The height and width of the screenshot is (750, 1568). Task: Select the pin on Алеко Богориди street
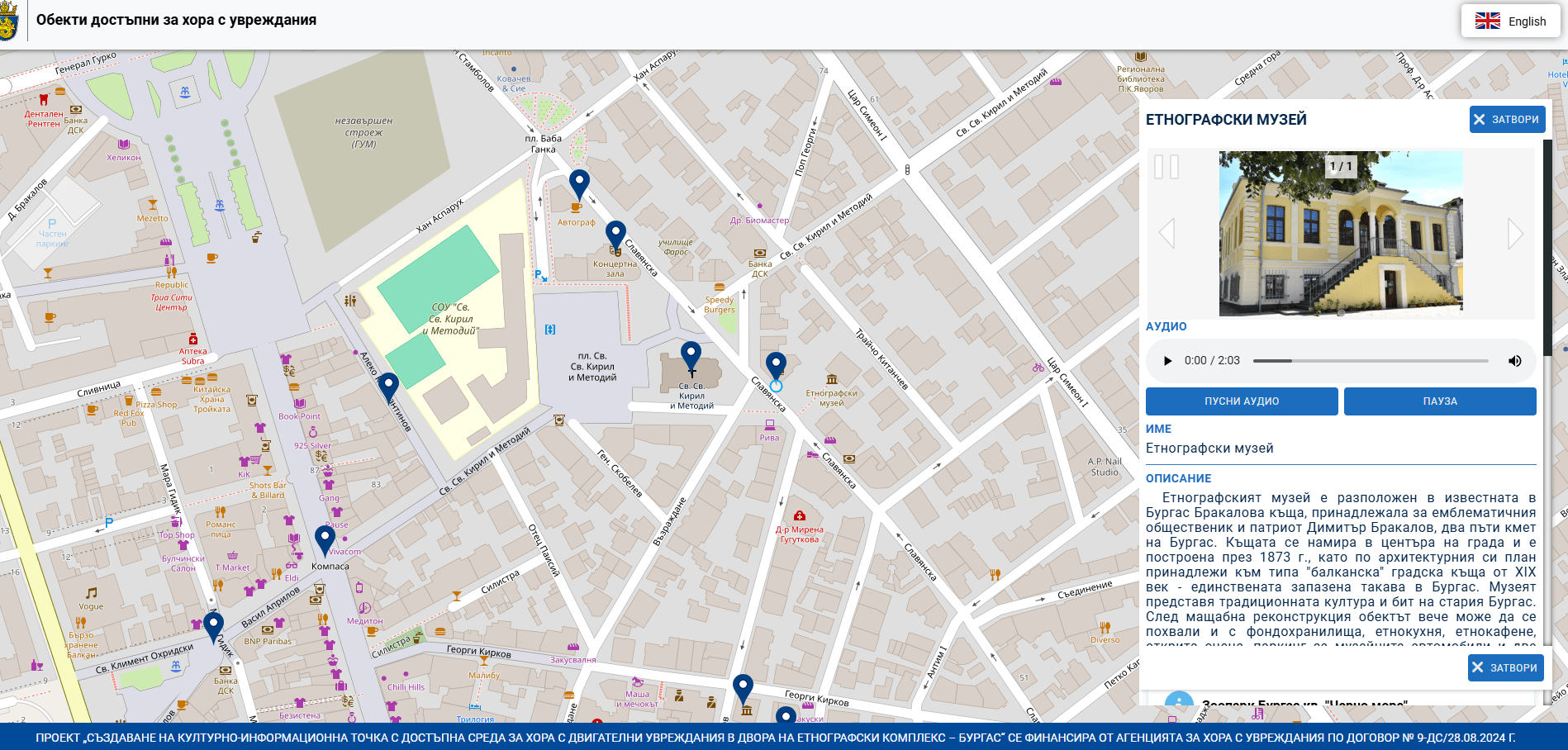click(388, 387)
